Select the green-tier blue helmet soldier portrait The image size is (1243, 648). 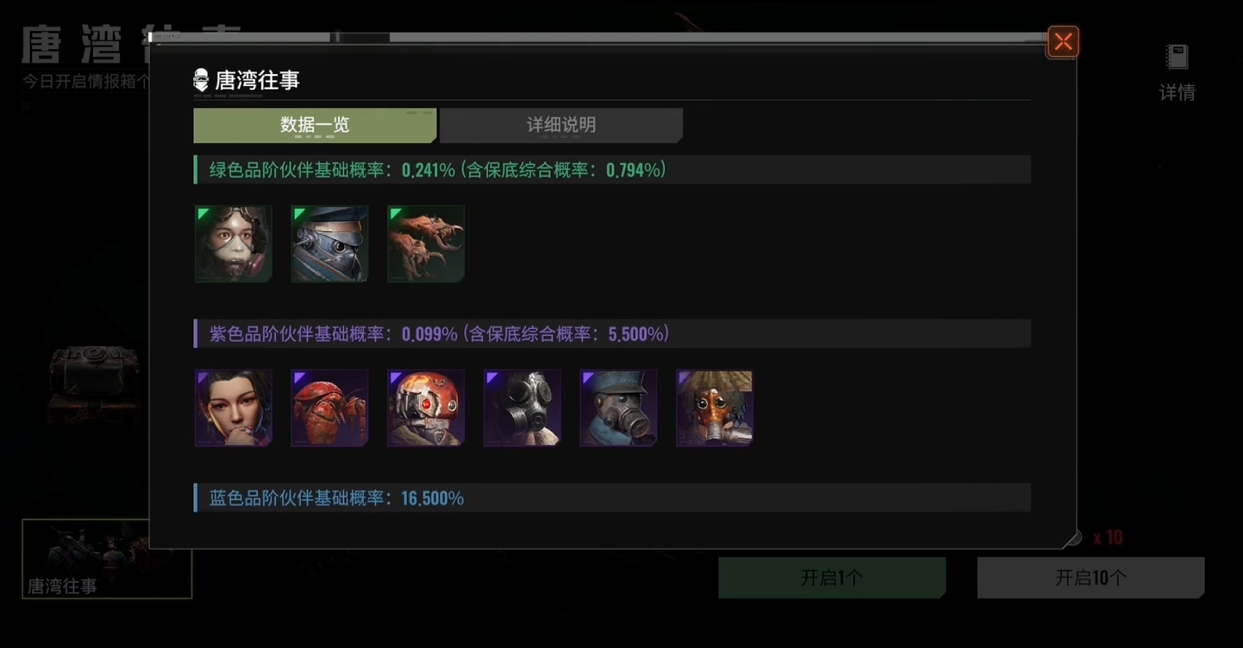[329, 244]
